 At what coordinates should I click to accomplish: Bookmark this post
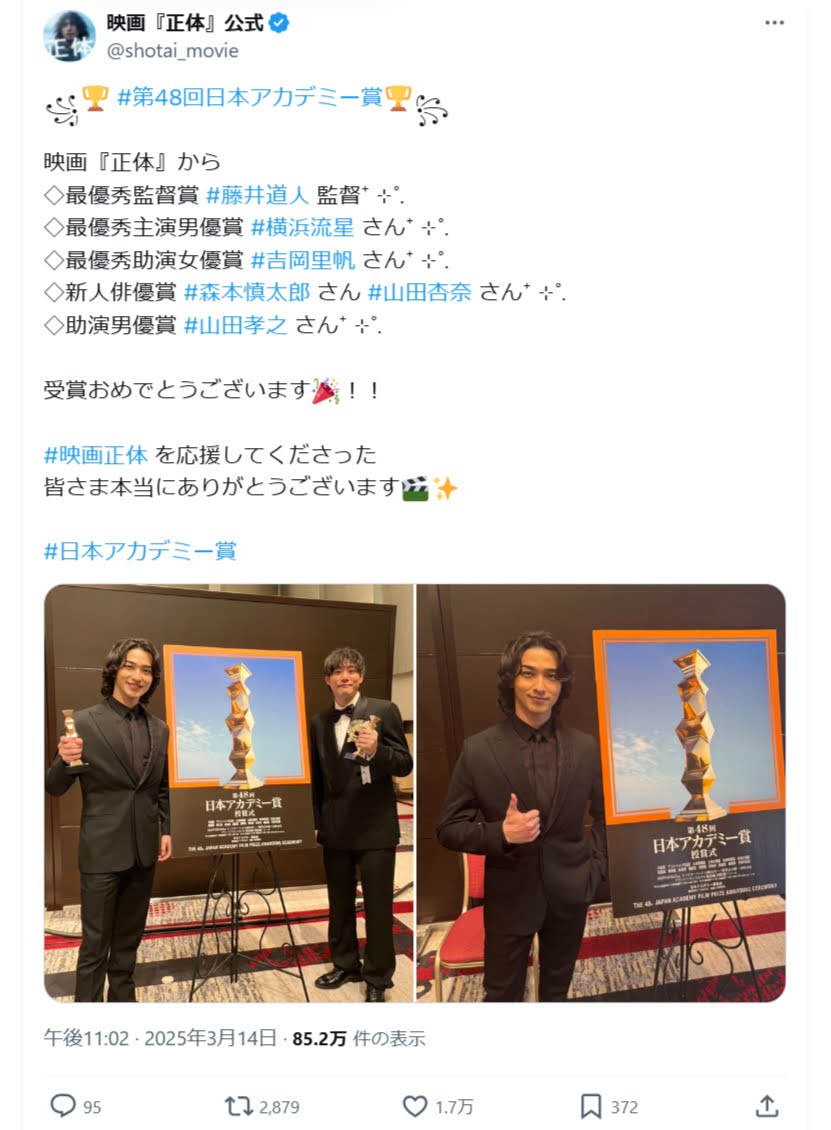[590, 1105]
